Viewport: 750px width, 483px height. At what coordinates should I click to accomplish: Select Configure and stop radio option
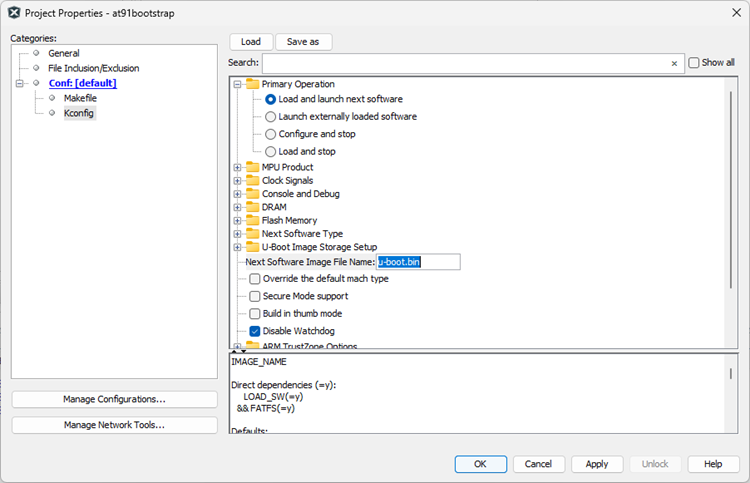pos(270,134)
